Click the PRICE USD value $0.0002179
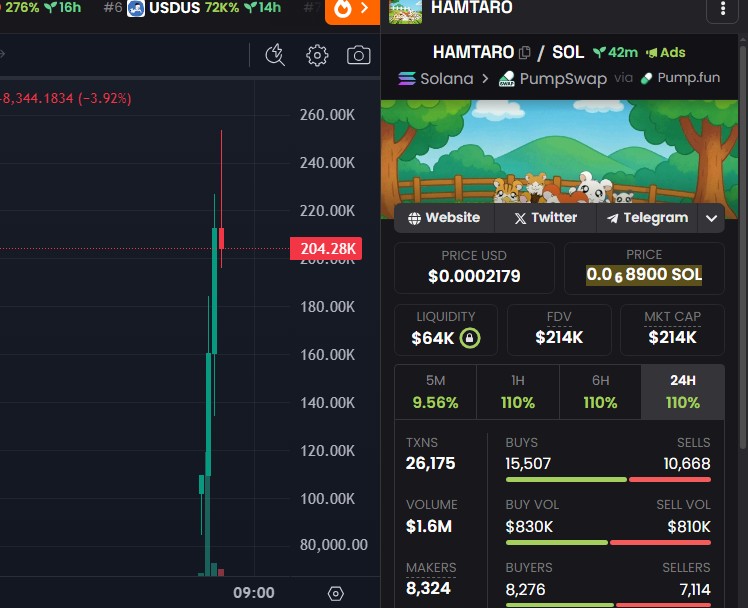This screenshot has width=748, height=608. pos(474,276)
